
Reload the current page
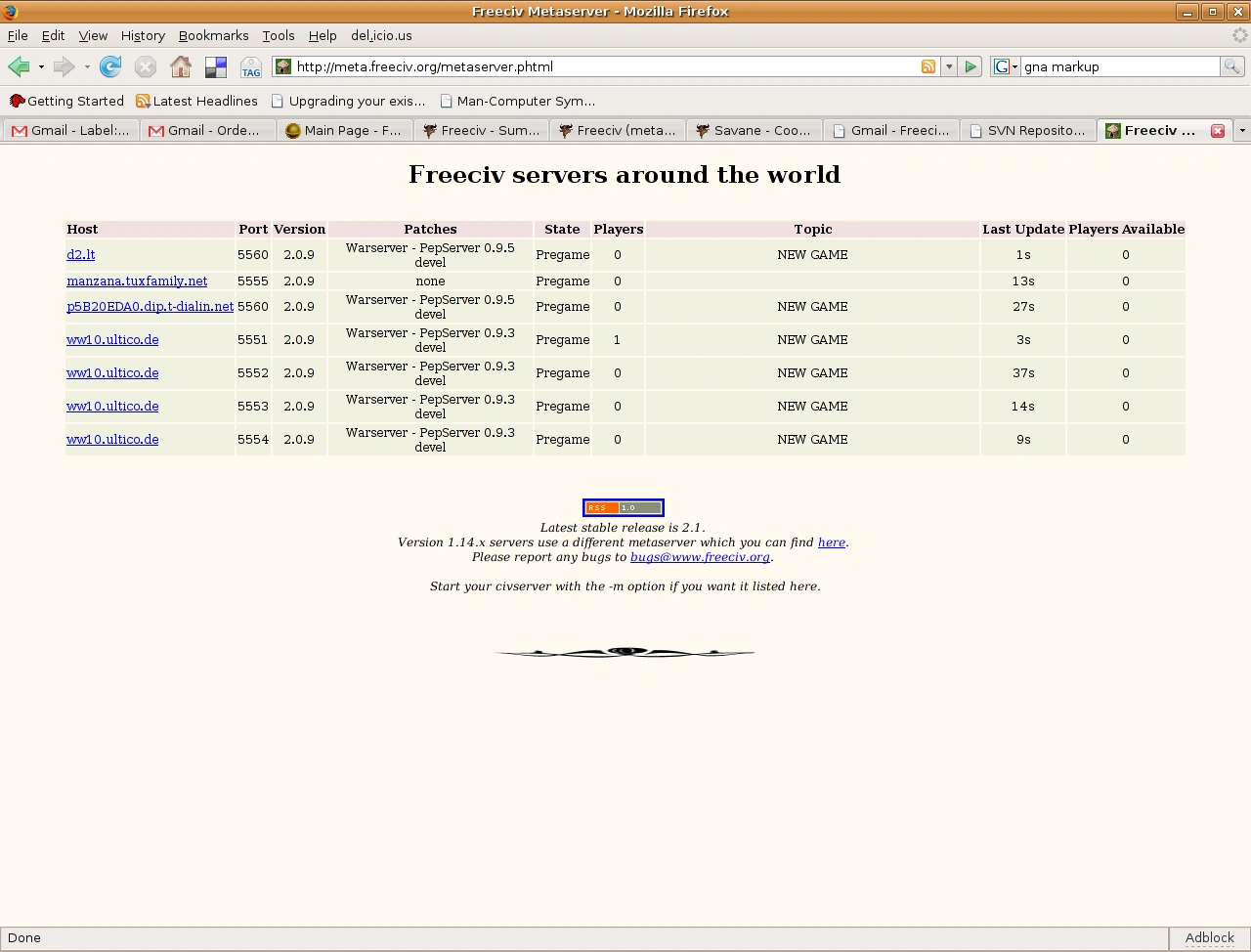(x=110, y=66)
